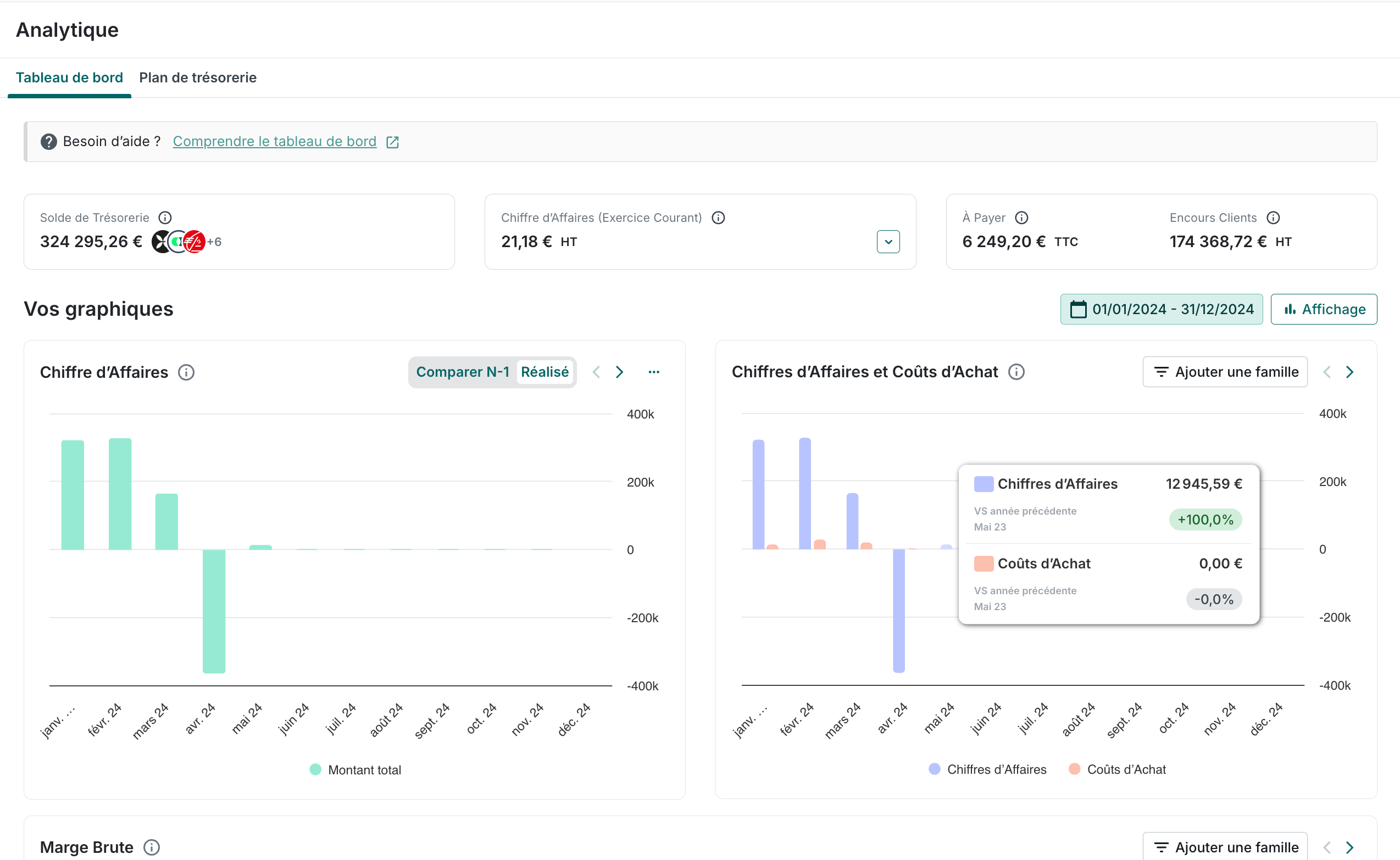Viewport: 1400px width, 860px height.
Task: Toggle Coûts d'Achat legend series
Action: coord(1118,769)
